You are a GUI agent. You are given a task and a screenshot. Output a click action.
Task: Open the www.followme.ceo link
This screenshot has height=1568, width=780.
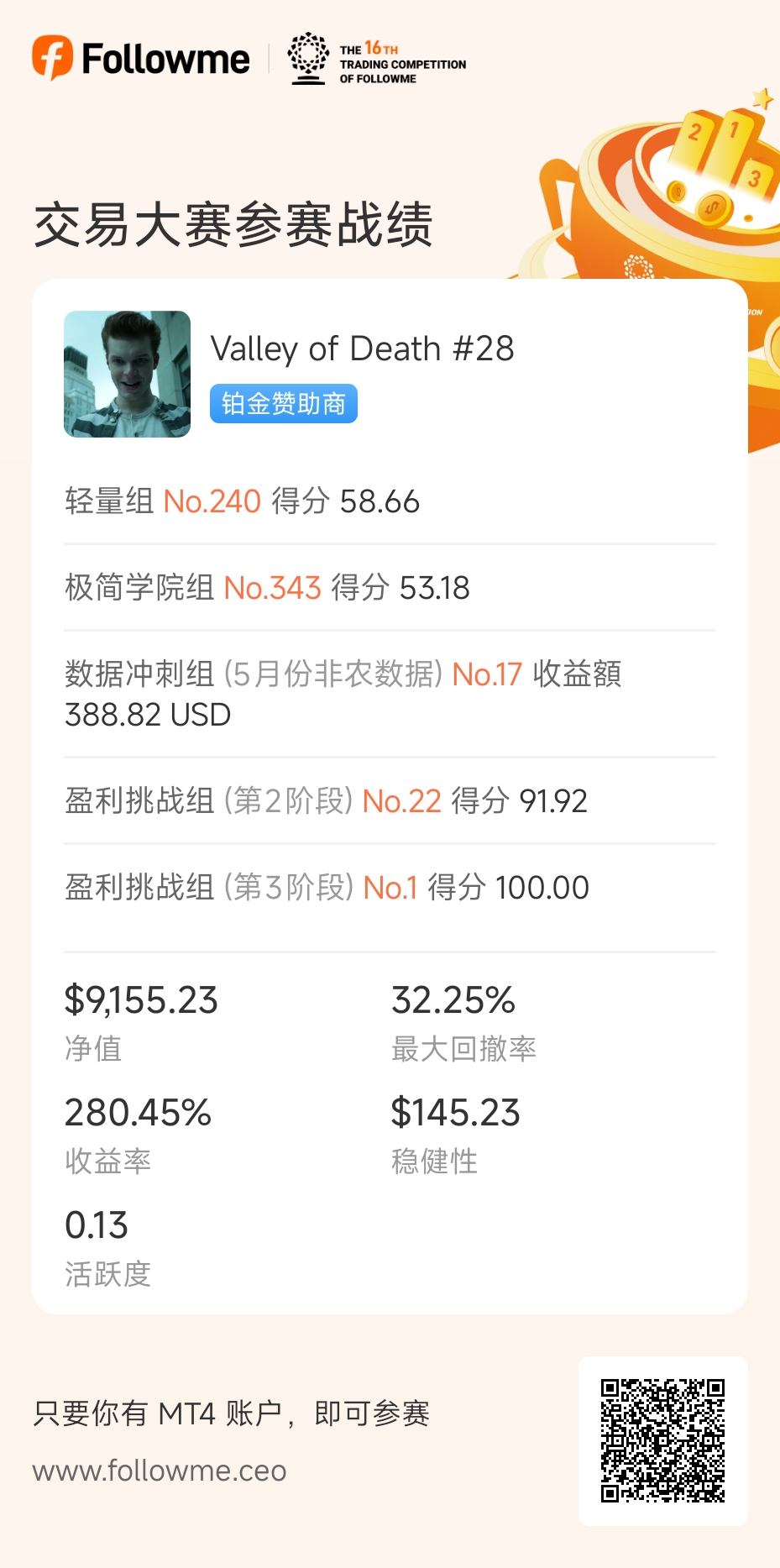[x=160, y=1471]
